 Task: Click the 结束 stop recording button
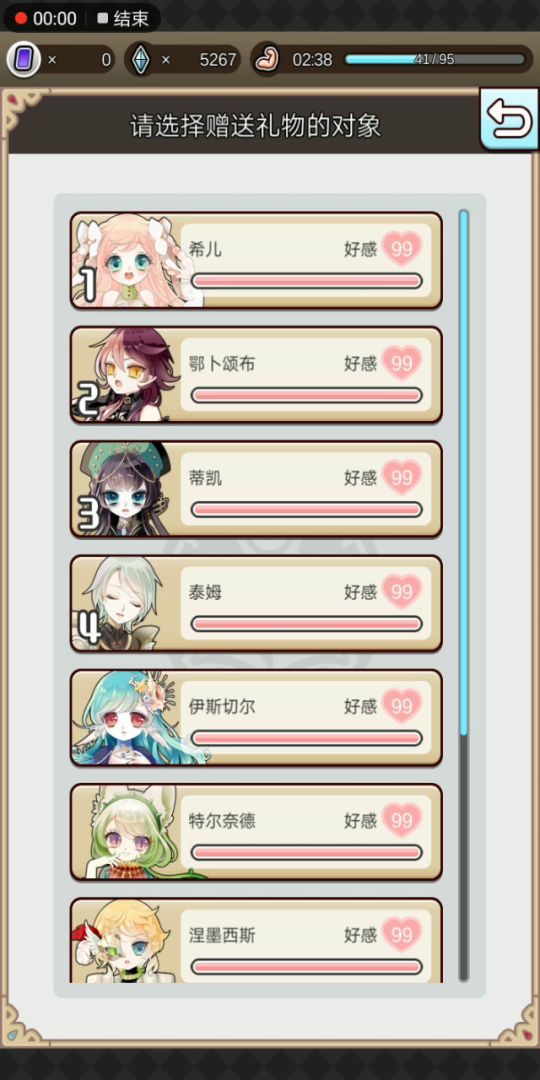pyautogui.click(x=123, y=19)
